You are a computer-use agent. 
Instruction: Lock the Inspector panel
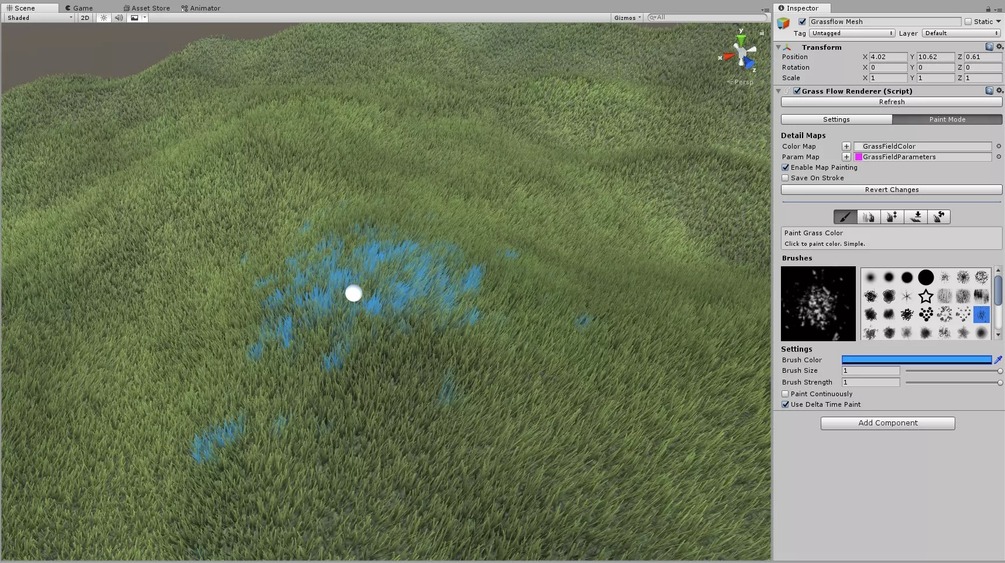988,8
